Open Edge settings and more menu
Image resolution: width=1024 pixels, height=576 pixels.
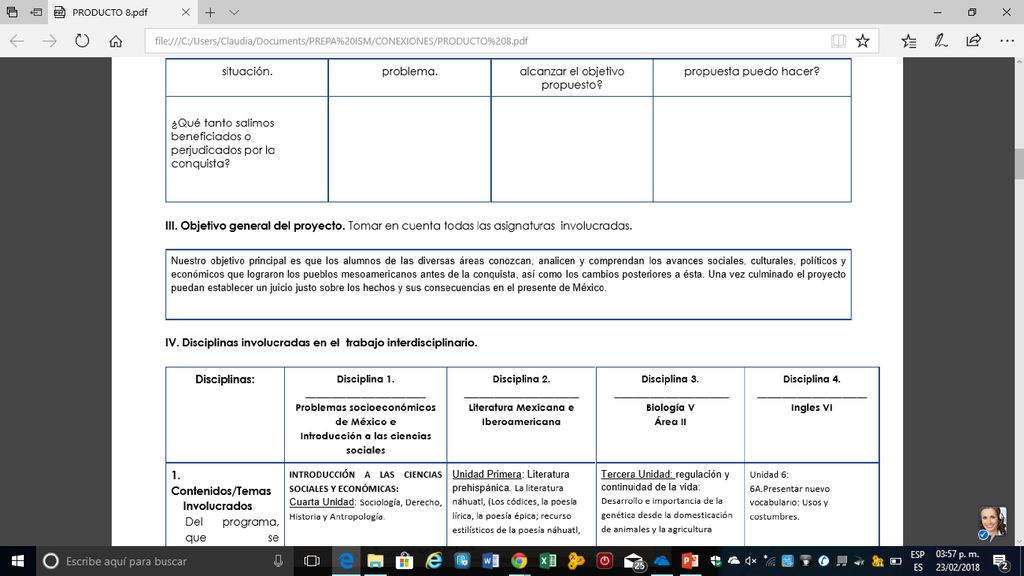[1007, 40]
